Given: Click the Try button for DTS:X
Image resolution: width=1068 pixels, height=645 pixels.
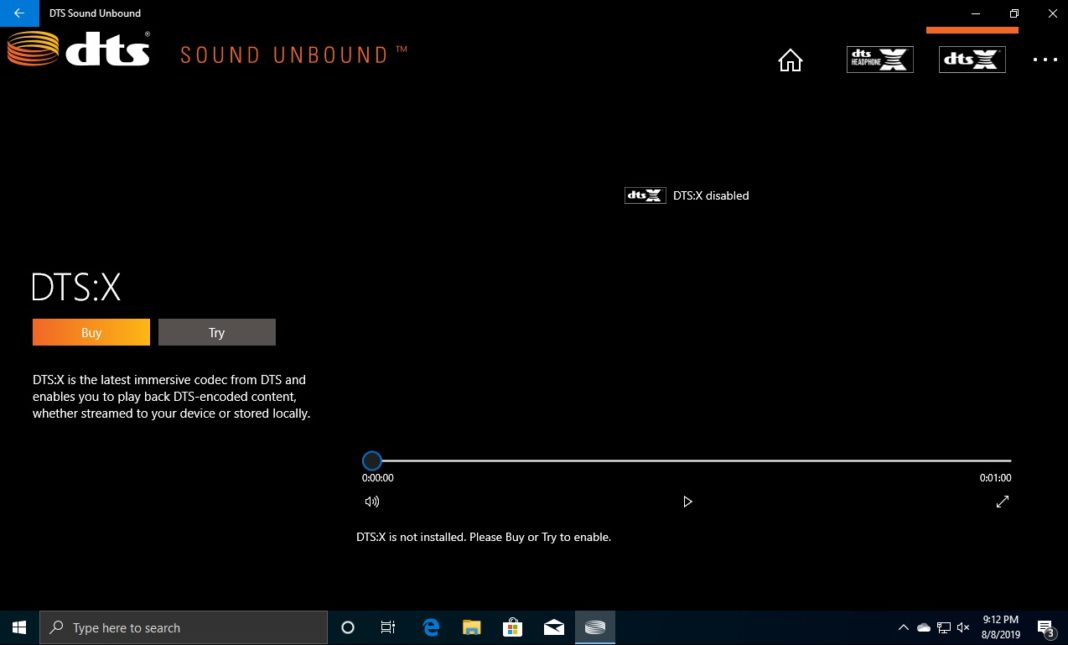Looking at the screenshot, I should tap(216, 331).
